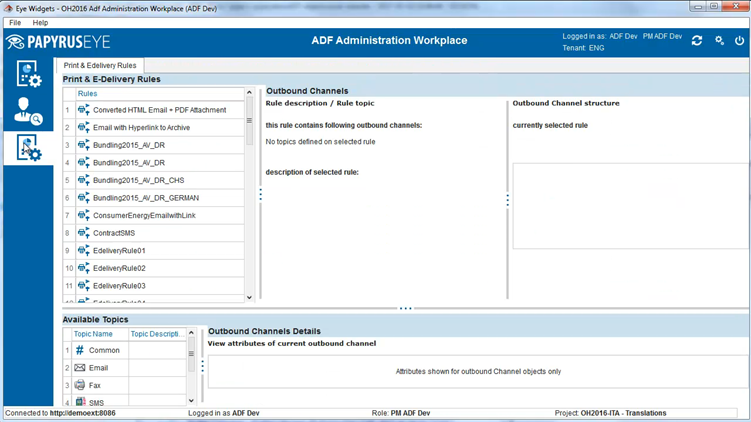Select rule EdeliveryRule02
The height and width of the screenshot is (422, 751).
(x=119, y=268)
